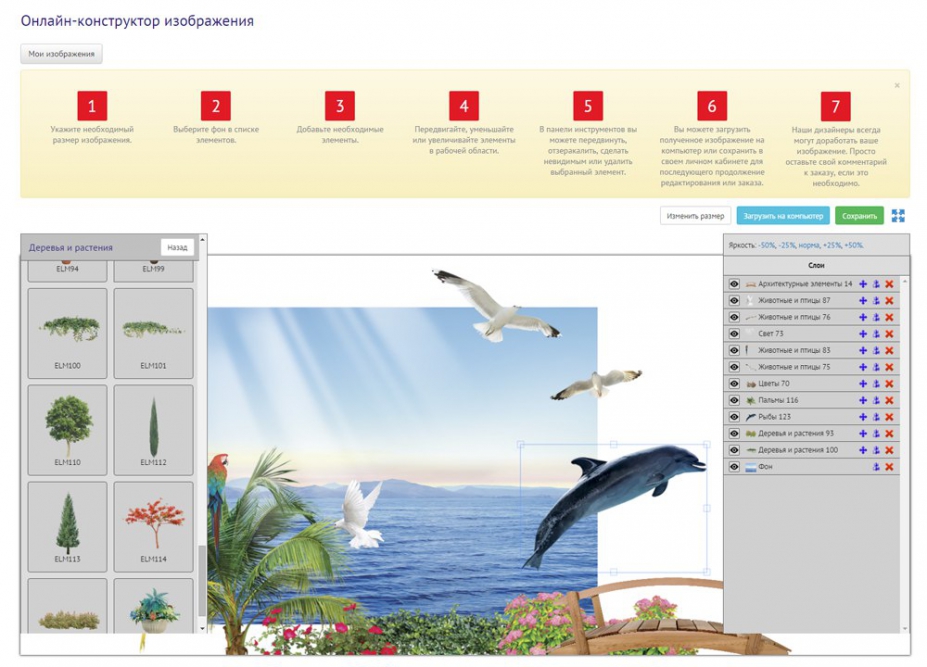Click the Изменить размер button
The image size is (927, 667).
(x=695, y=216)
